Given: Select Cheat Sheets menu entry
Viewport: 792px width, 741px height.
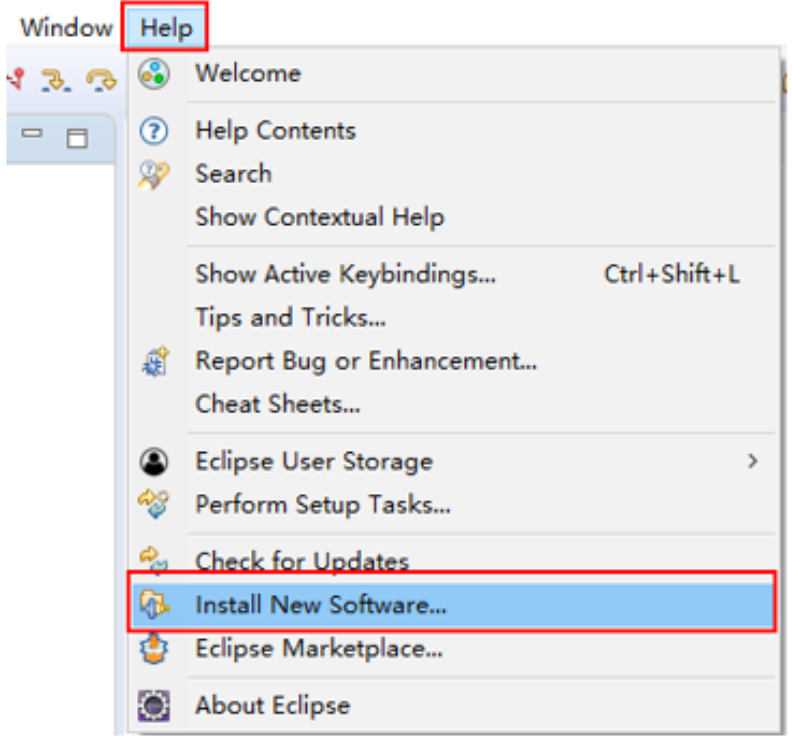Looking at the screenshot, I should pos(277,405).
